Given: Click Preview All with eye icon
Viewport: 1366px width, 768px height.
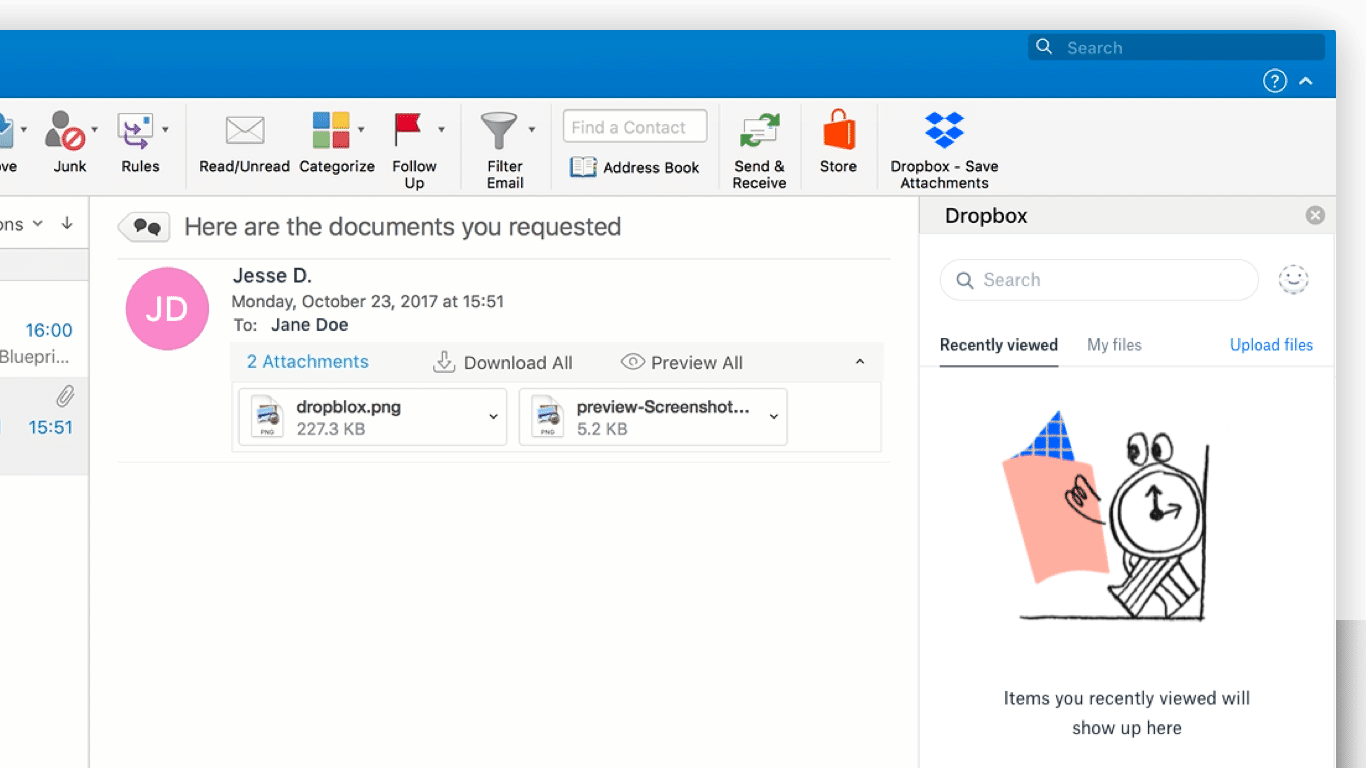Looking at the screenshot, I should (x=682, y=362).
